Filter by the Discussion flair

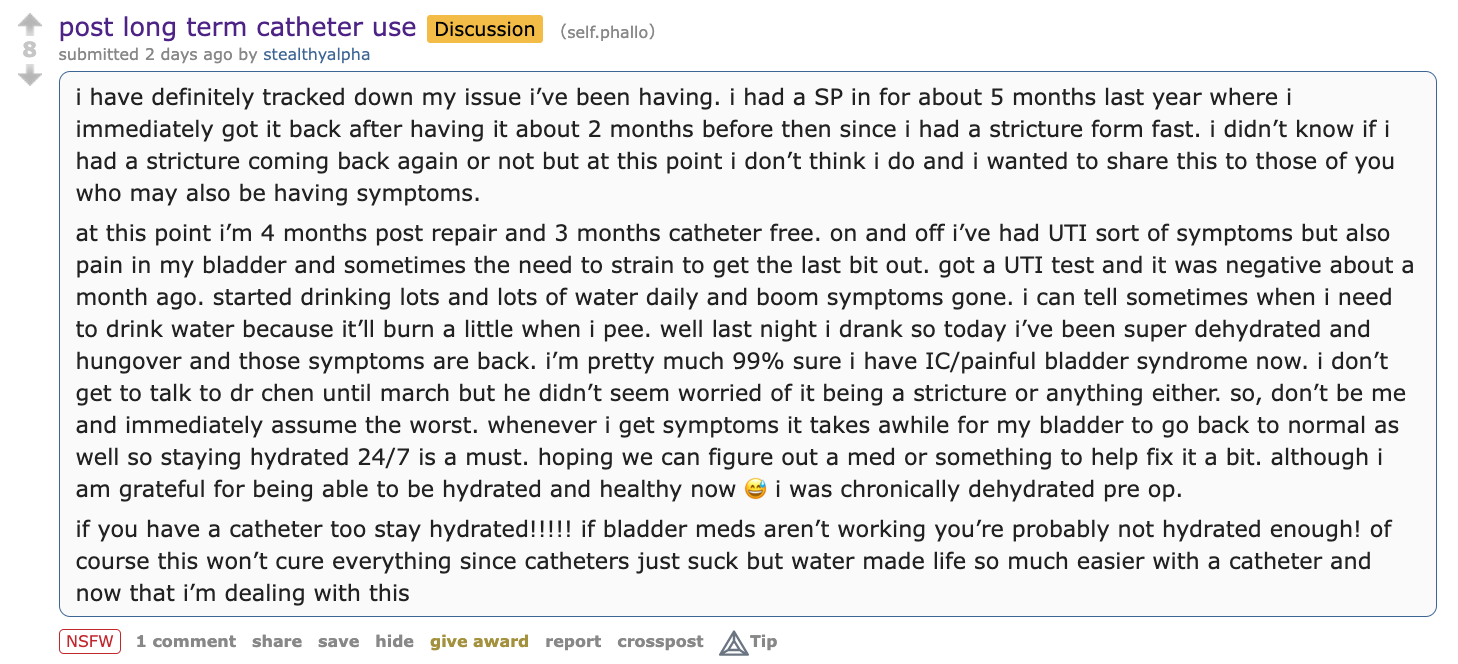(485, 29)
